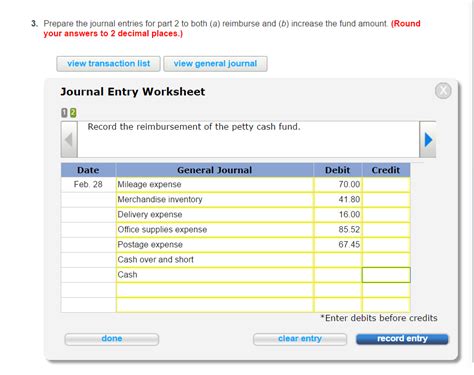
Task: Click the General Journal column header
Action: click(x=215, y=170)
